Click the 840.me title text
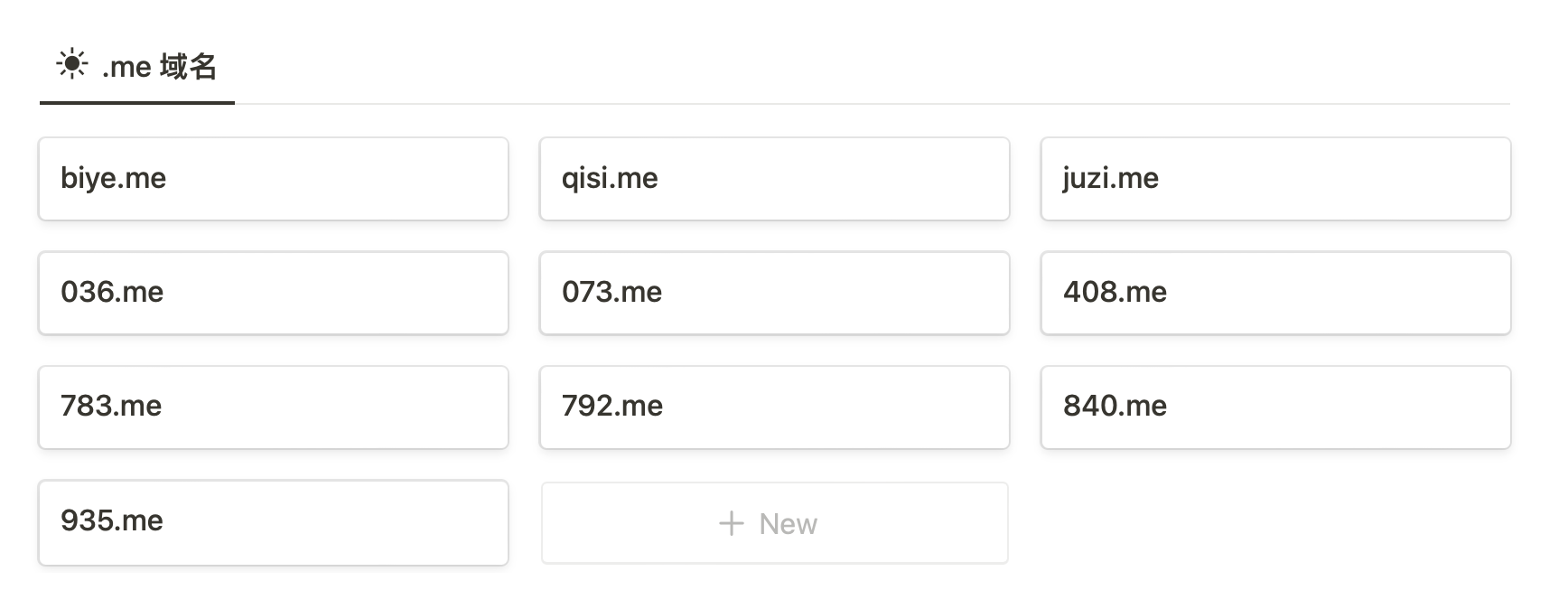The width and height of the screenshot is (1568, 609). tap(1115, 406)
